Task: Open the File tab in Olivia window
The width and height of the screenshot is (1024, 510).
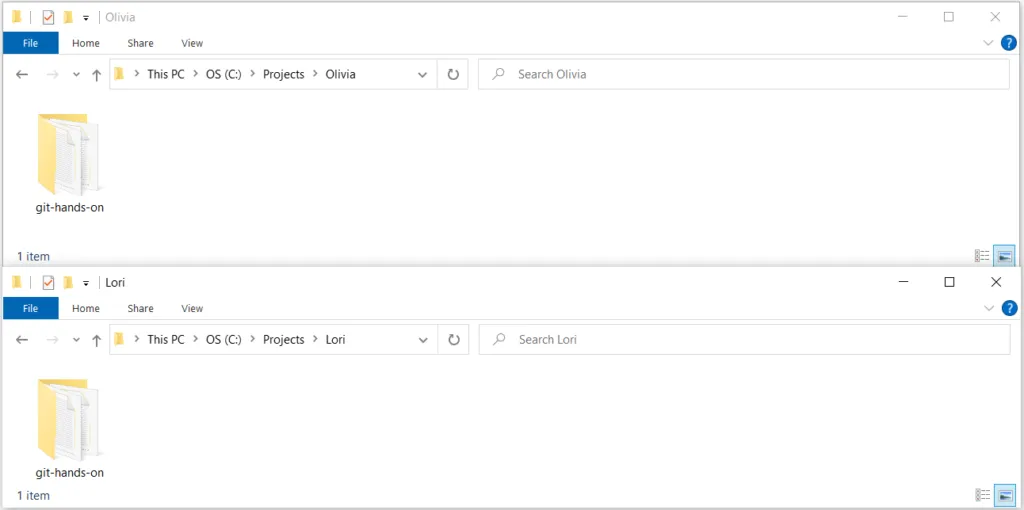Action: (x=30, y=43)
